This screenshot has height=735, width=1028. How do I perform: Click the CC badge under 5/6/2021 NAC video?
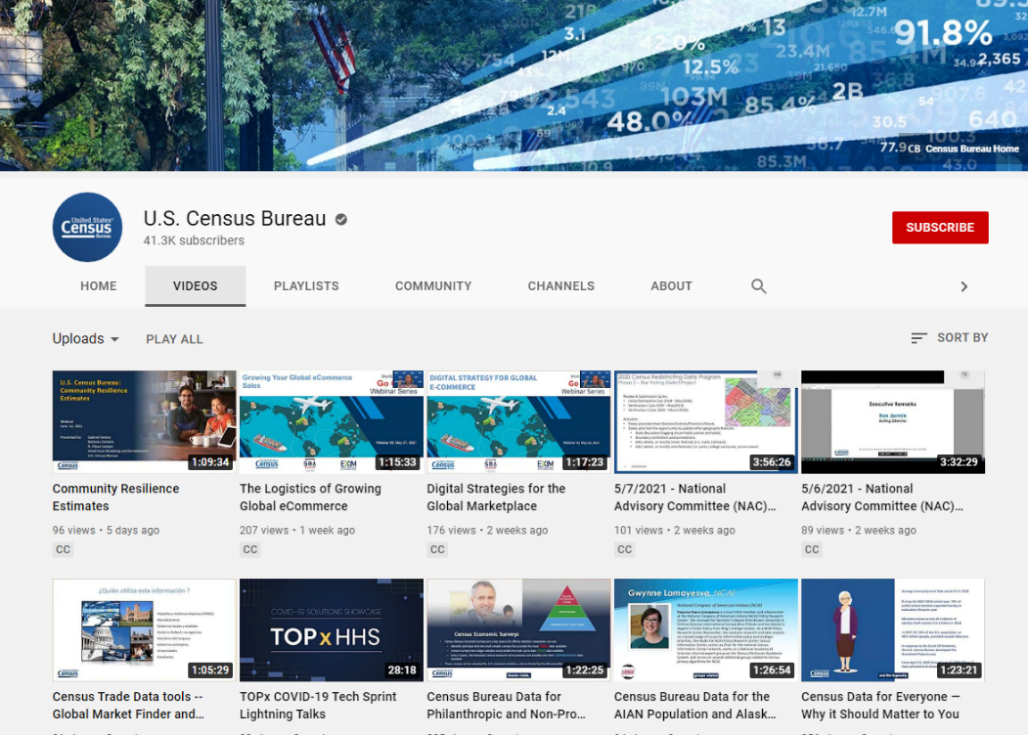812,549
